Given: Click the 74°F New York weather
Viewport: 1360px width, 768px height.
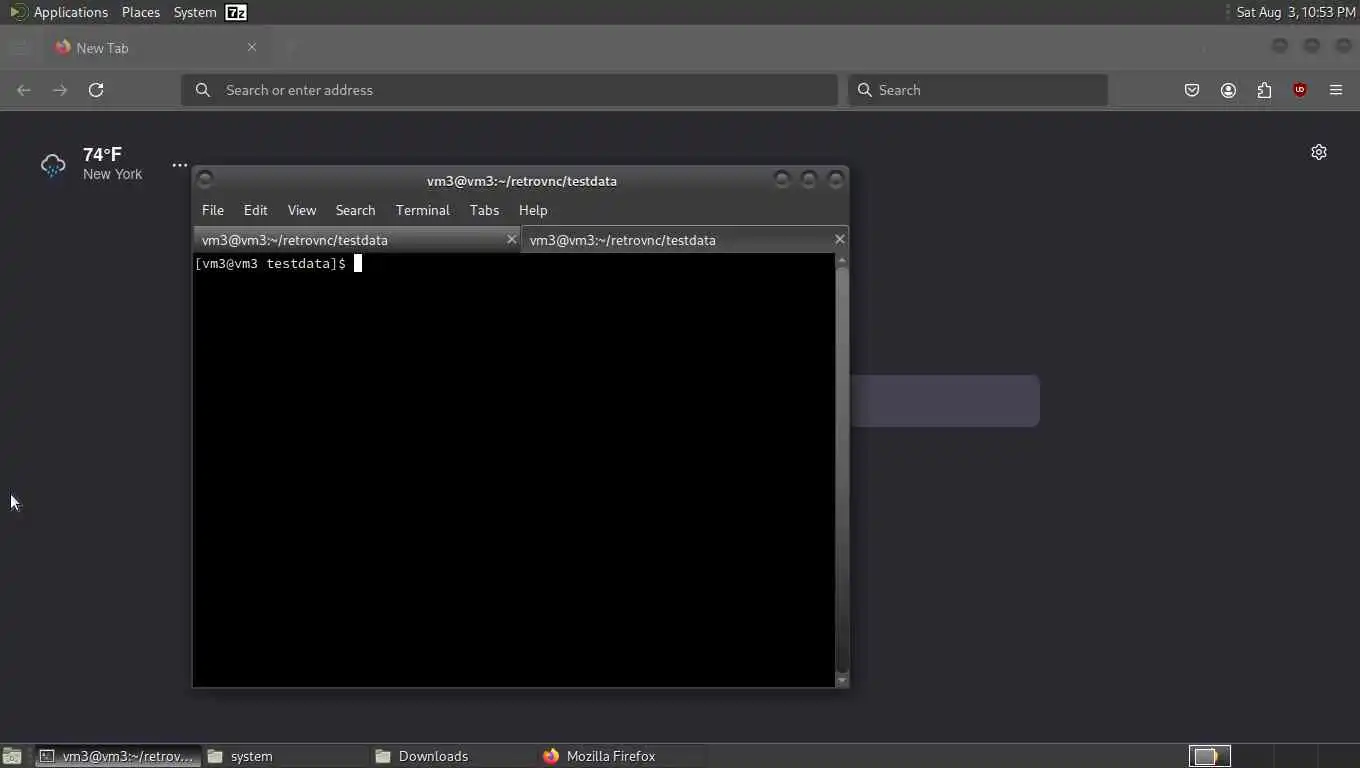Looking at the screenshot, I should 112,164.
